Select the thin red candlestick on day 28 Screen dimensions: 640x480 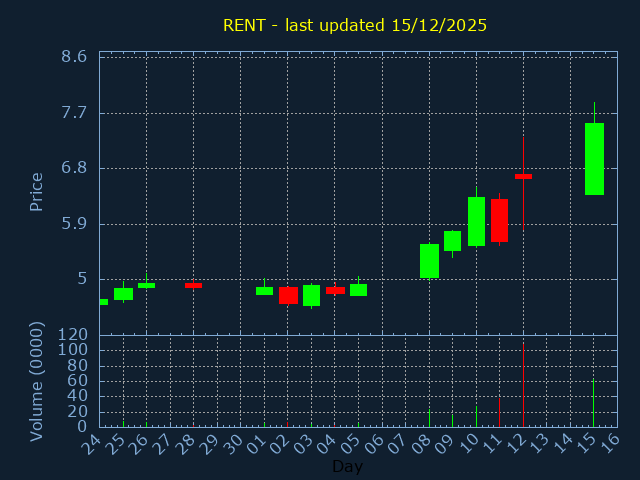(193, 285)
